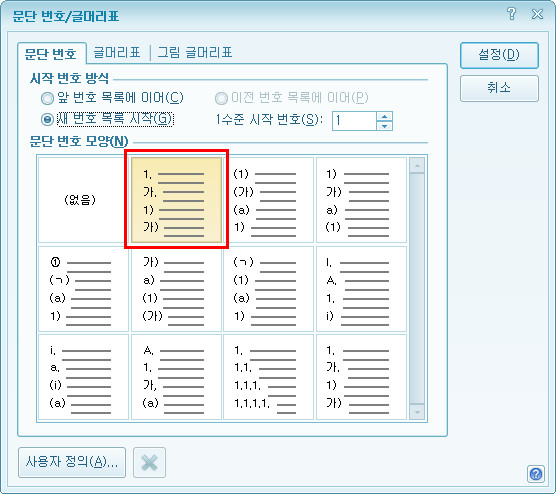Click the style list scrollbar down arrow
Viewport: 556px width, 494px height.
417,412
